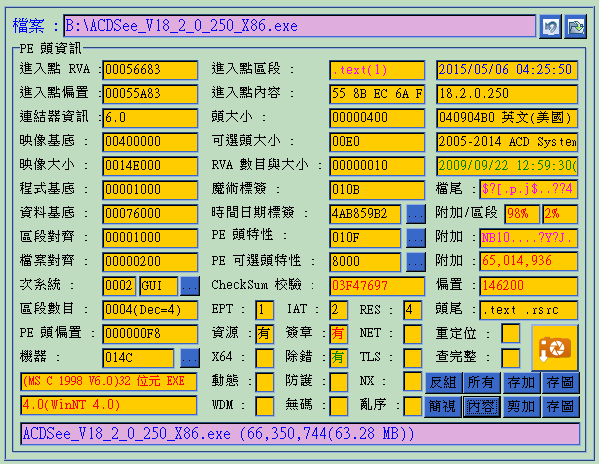Open machine details button beside 014C

click(x=190, y=358)
